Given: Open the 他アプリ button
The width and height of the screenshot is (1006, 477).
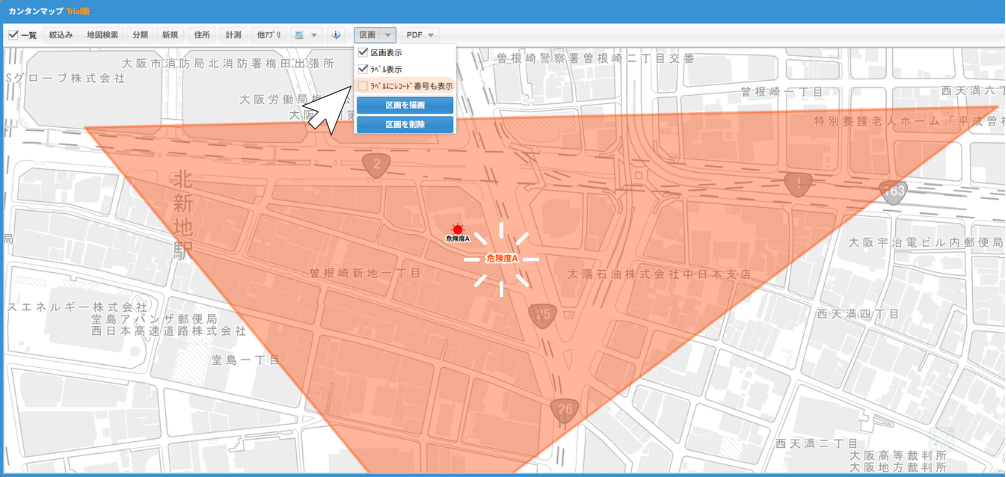Looking at the screenshot, I should click(268, 35).
